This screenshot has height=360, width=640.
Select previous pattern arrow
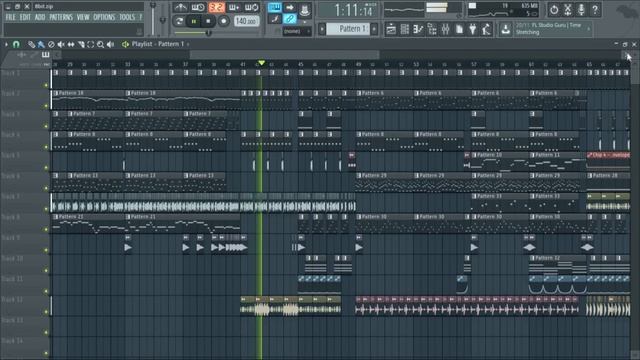[x=322, y=29]
